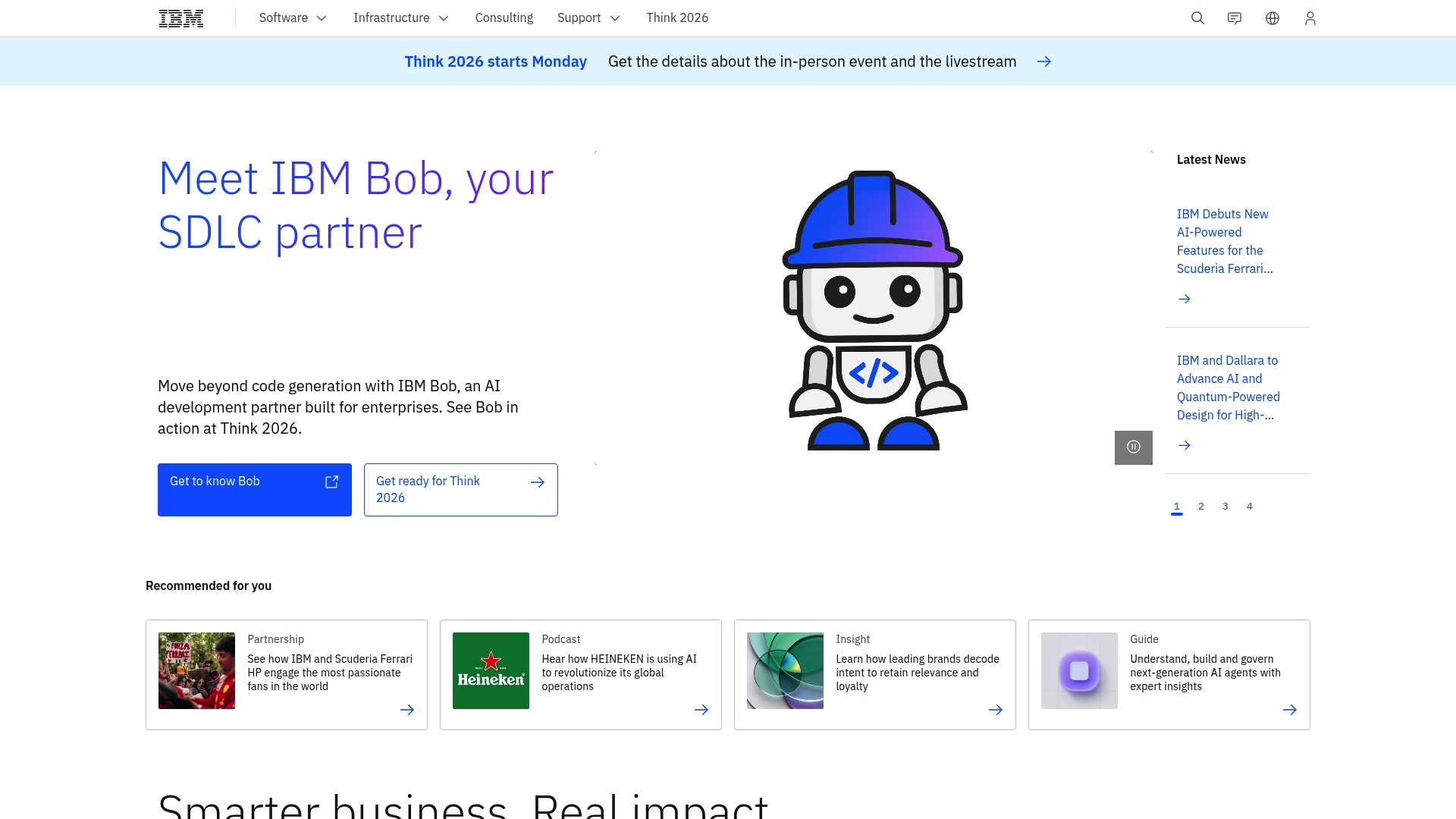Image resolution: width=1456 pixels, height=819 pixels.
Task: Click the IBM Bob robot illustration
Action: 874,311
